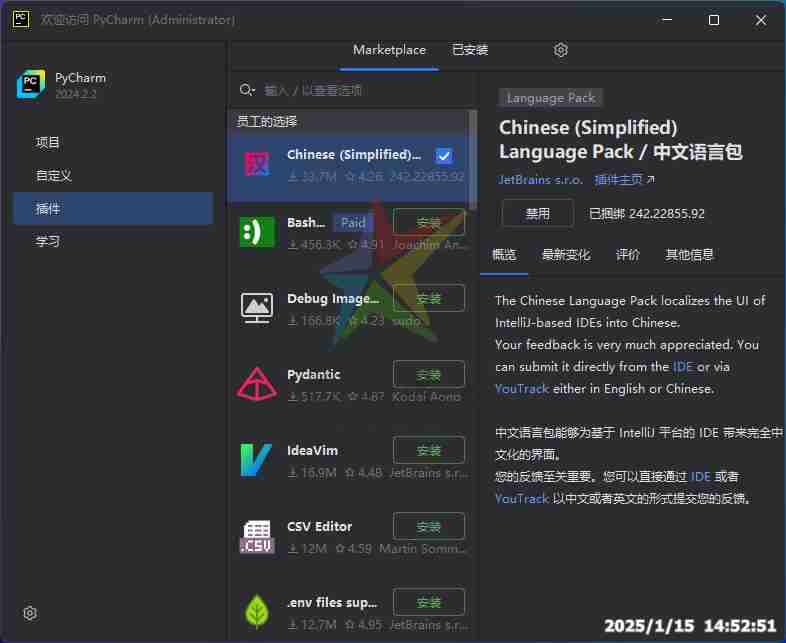This screenshot has height=643, width=786.
Task: Open JetBrains s.r.o. vendor link
Action: pyautogui.click(x=540, y=179)
